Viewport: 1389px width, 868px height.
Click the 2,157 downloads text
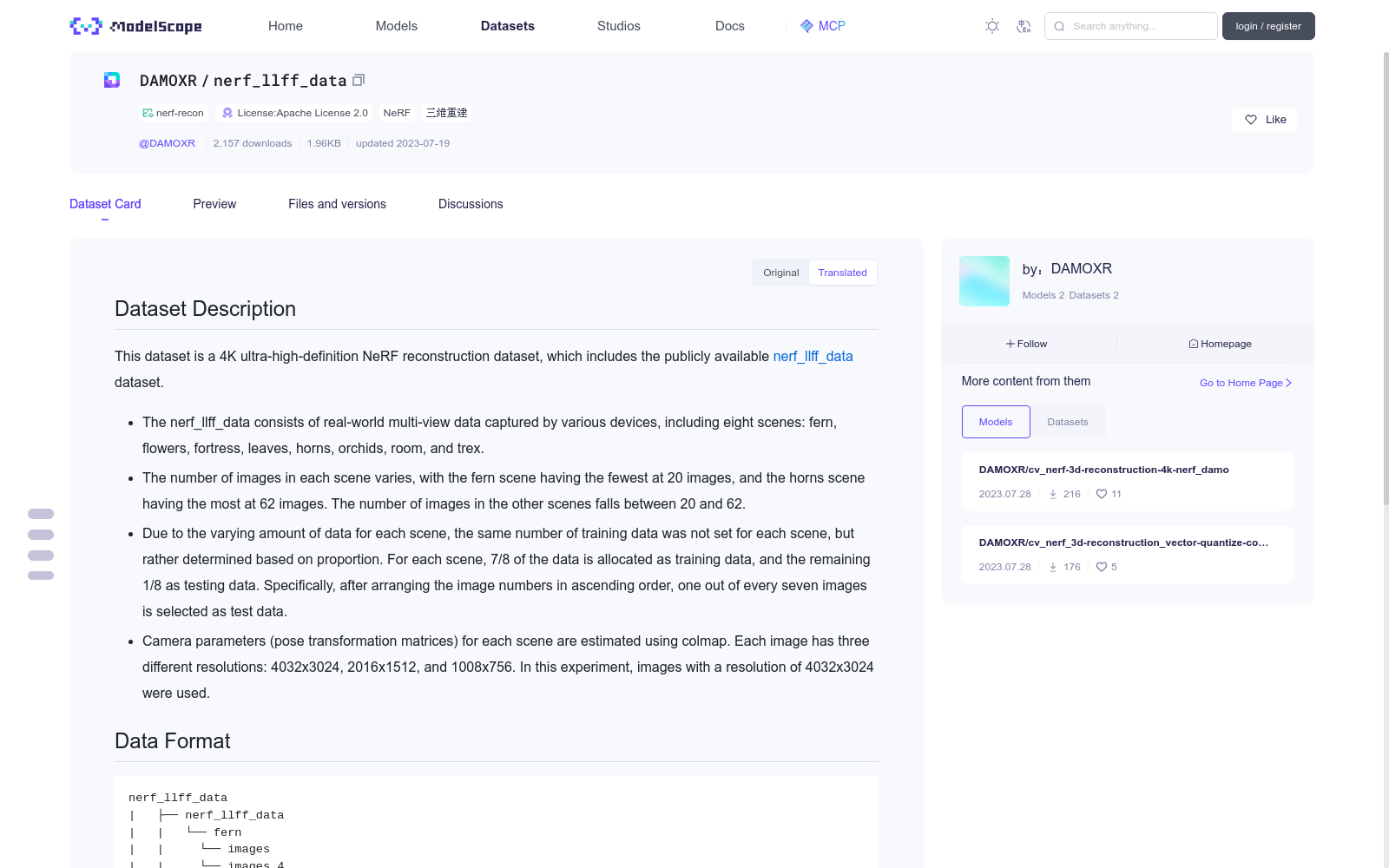(253, 143)
